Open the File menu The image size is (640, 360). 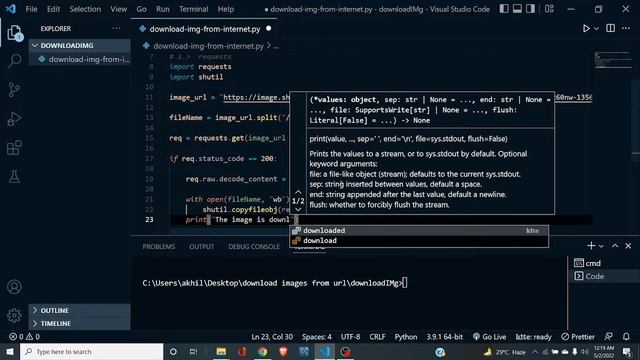pos(31,9)
